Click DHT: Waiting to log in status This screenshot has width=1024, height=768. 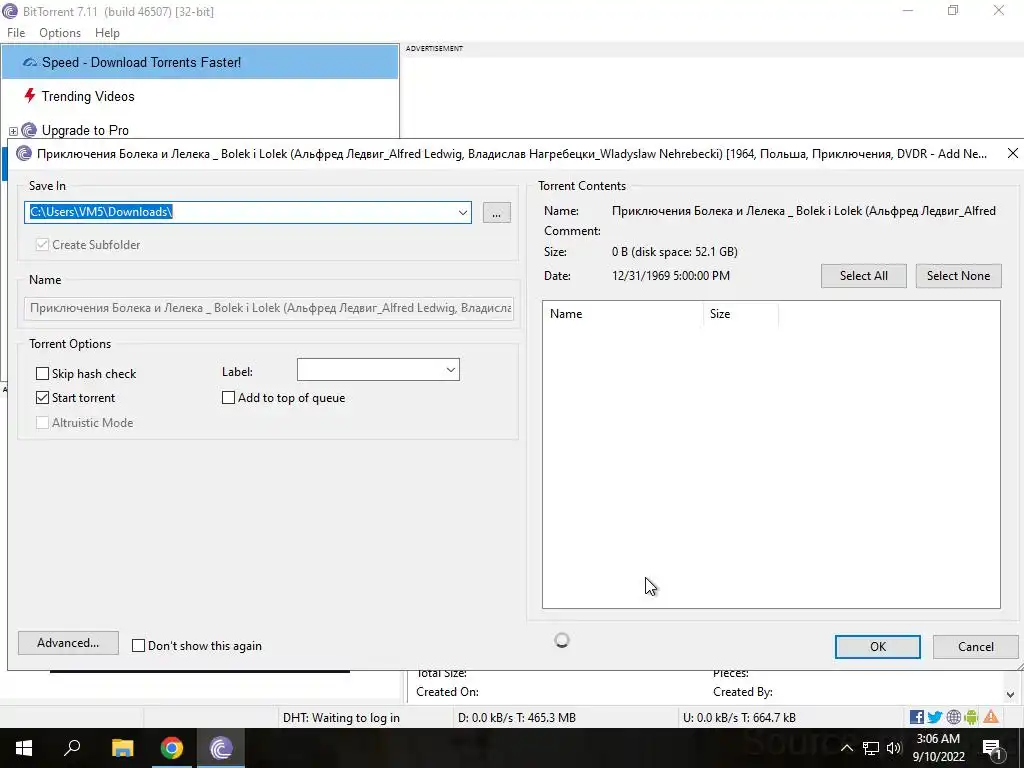click(341, 718)
